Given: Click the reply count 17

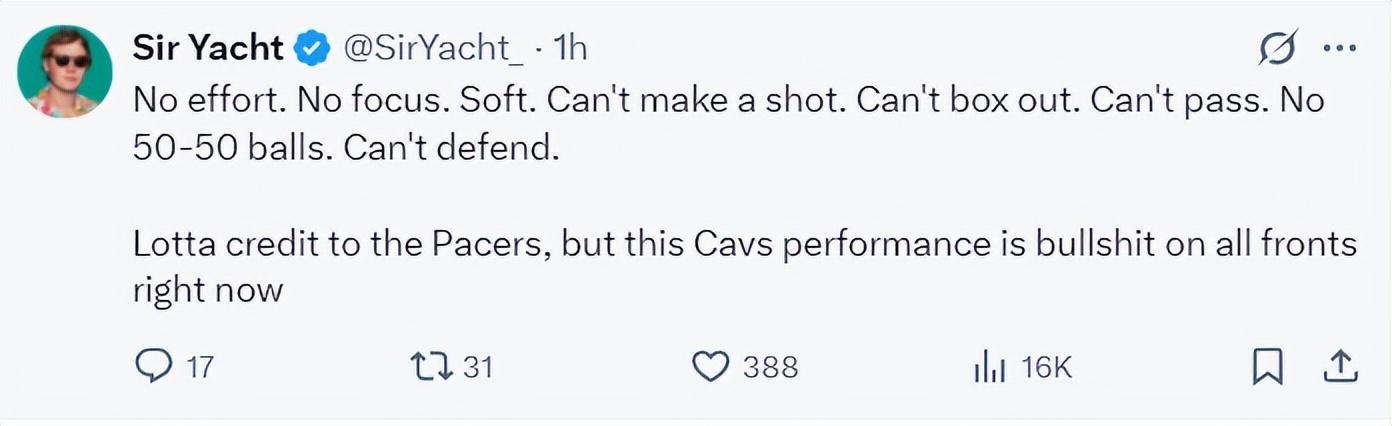Looking at the screenshot, I should 201,368.
